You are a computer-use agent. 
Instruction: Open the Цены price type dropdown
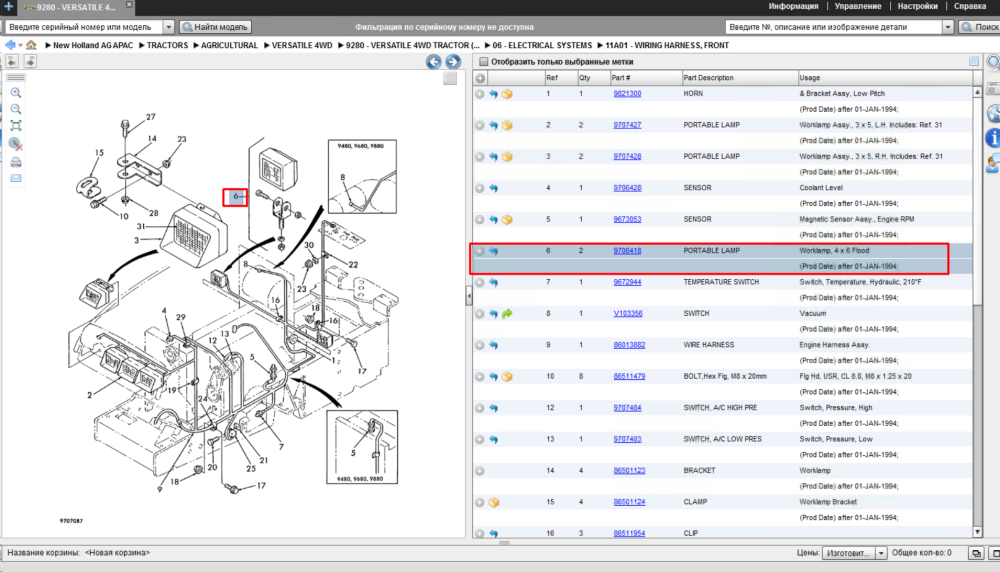pyautogui.click(x=855, y=553)
